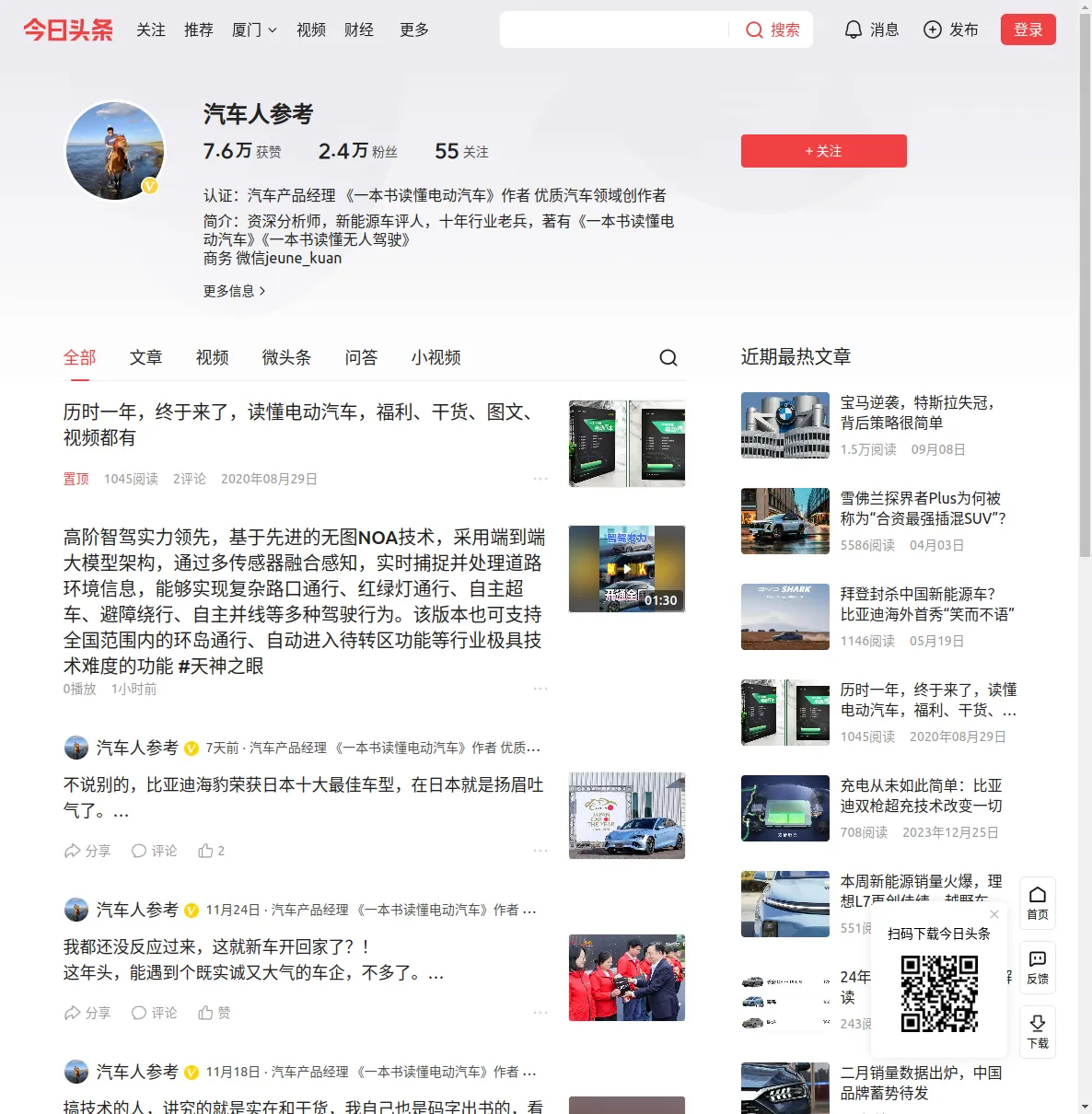1092x1114 pixels.
Task: Open notifications bell icon 消息
Action: tap(854, 29)
